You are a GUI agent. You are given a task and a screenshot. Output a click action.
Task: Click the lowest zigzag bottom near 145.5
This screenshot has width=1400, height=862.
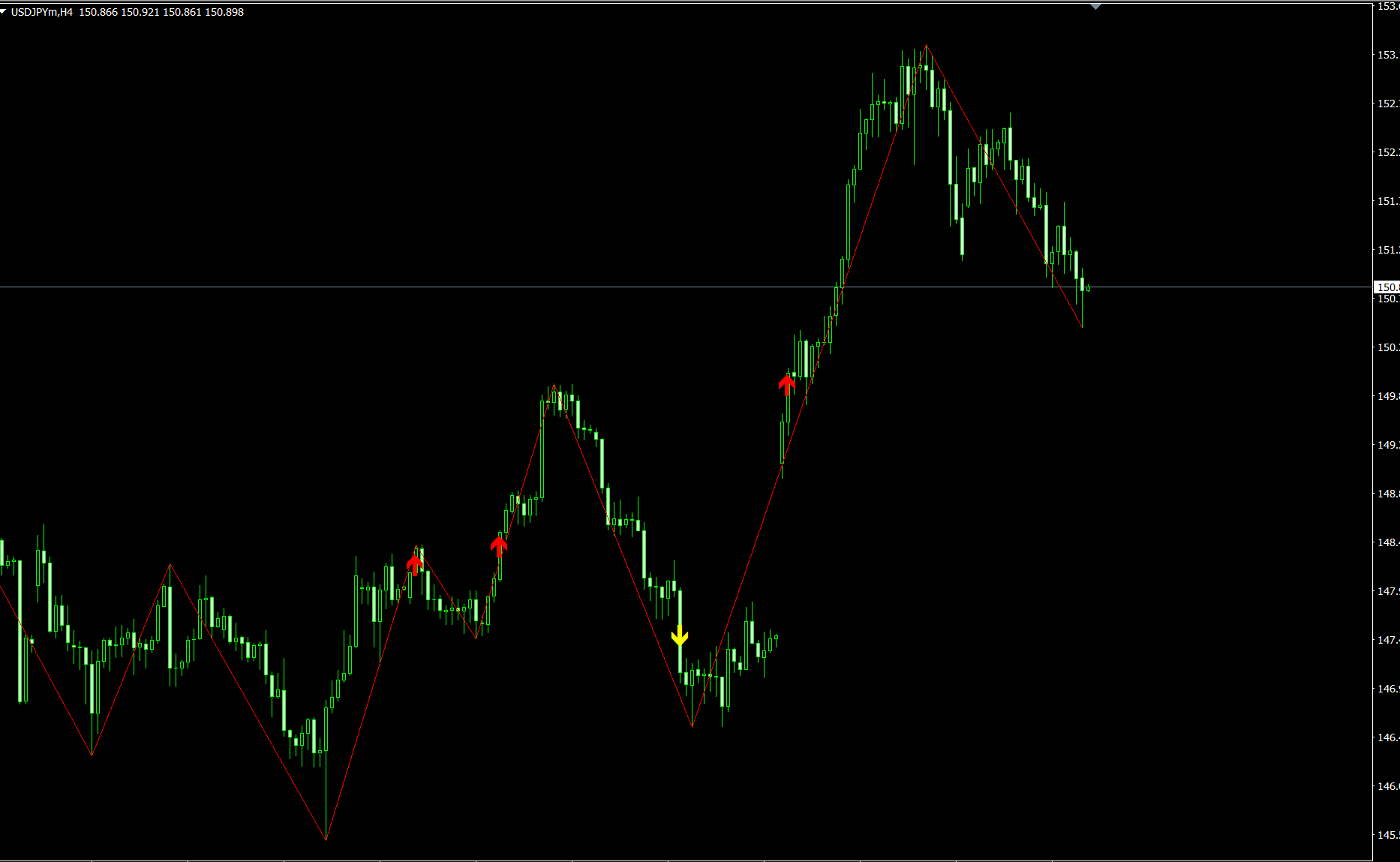point(326,839)
